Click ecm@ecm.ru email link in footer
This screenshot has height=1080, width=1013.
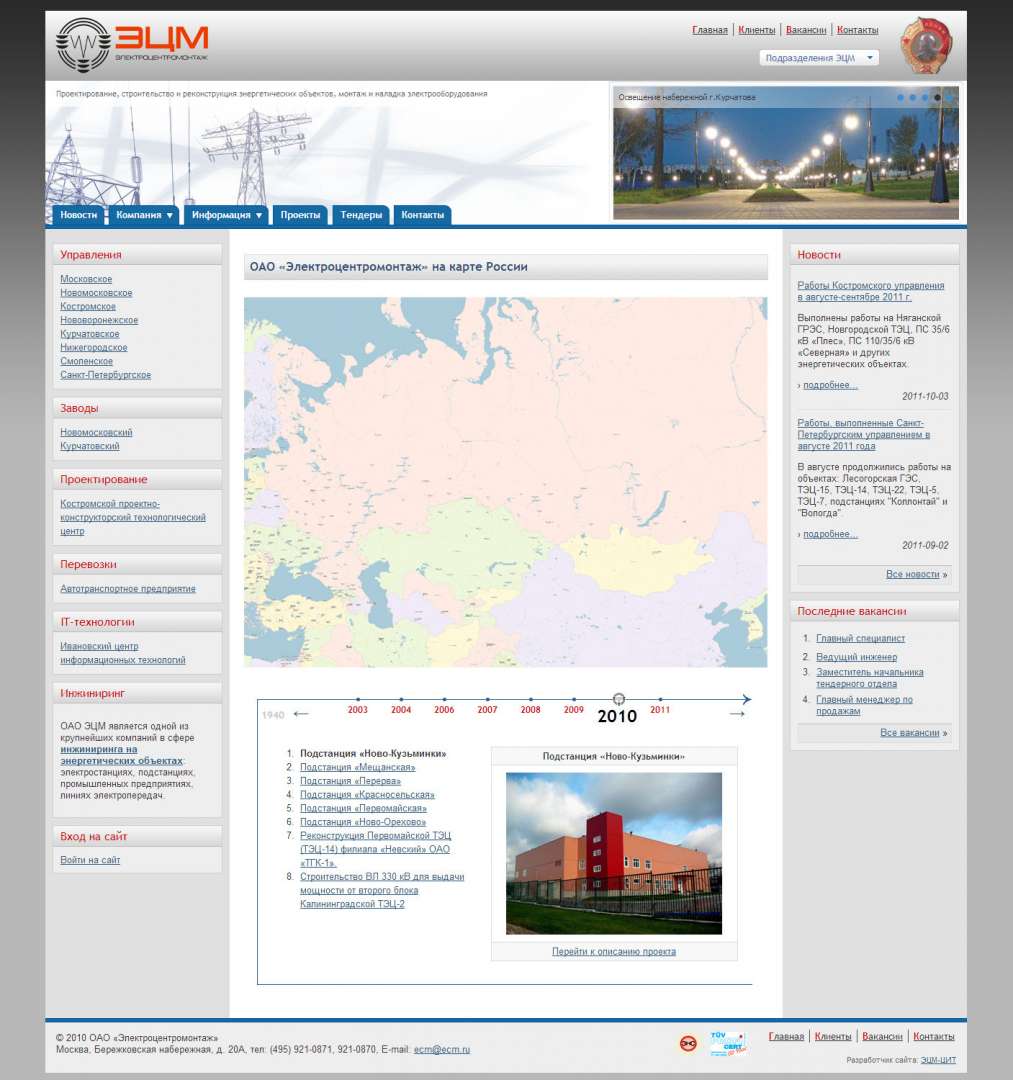(441, 1050)
